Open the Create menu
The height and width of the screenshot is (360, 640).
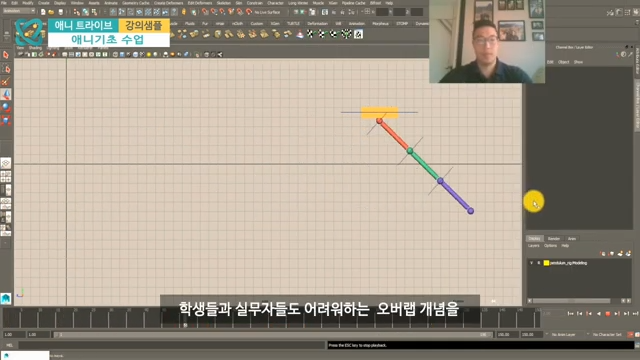coord(44,3)
